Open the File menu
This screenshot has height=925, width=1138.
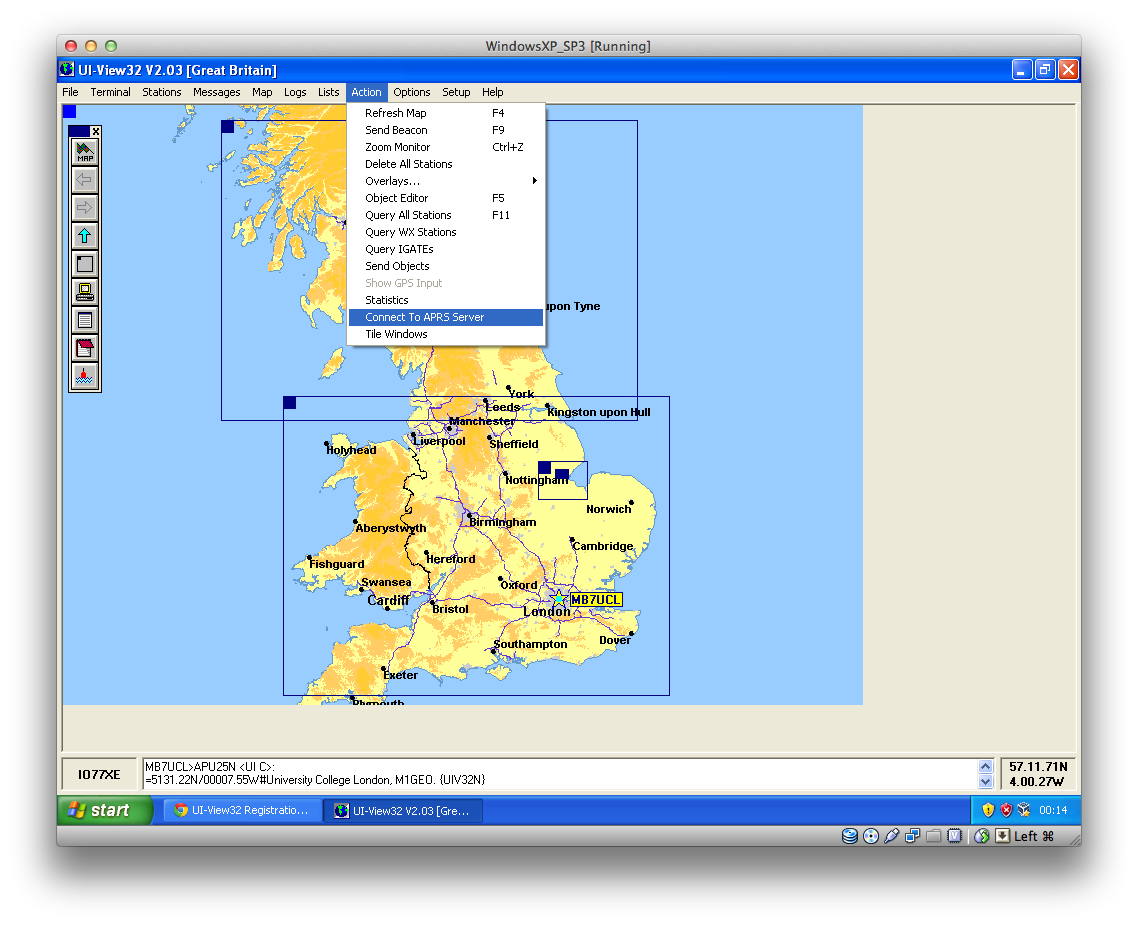(x=70, y=92)
